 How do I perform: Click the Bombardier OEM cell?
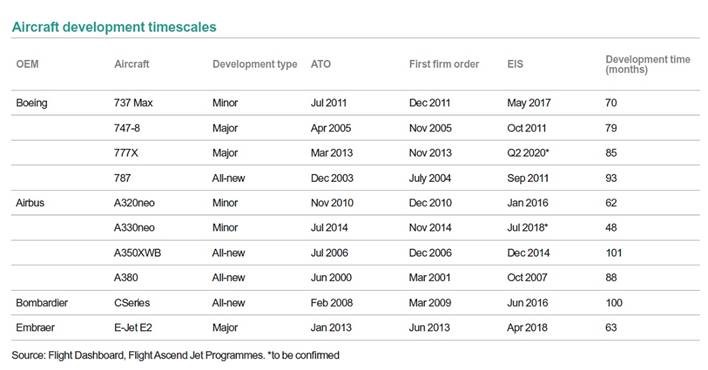42,303
